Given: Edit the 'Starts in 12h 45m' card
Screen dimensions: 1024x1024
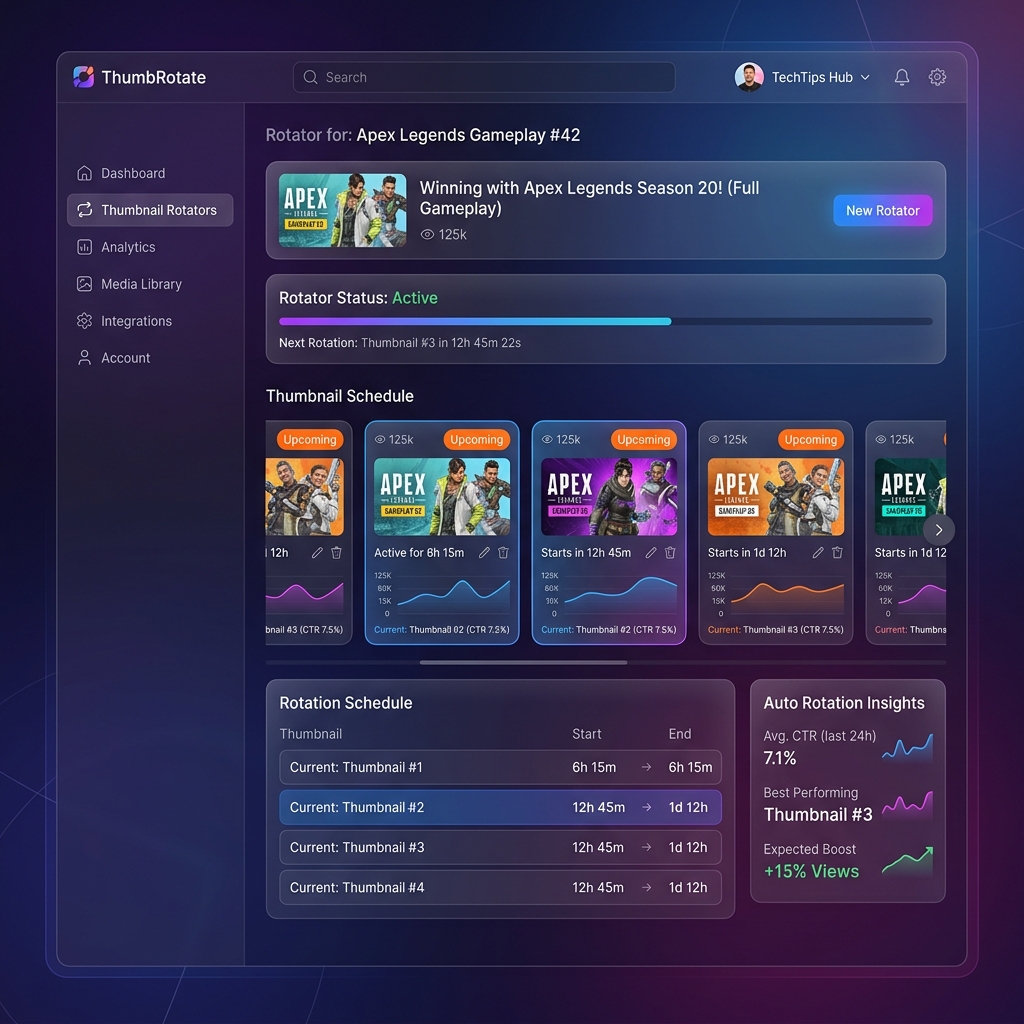Looking at the screenshot, I should [x=651, y=552].
